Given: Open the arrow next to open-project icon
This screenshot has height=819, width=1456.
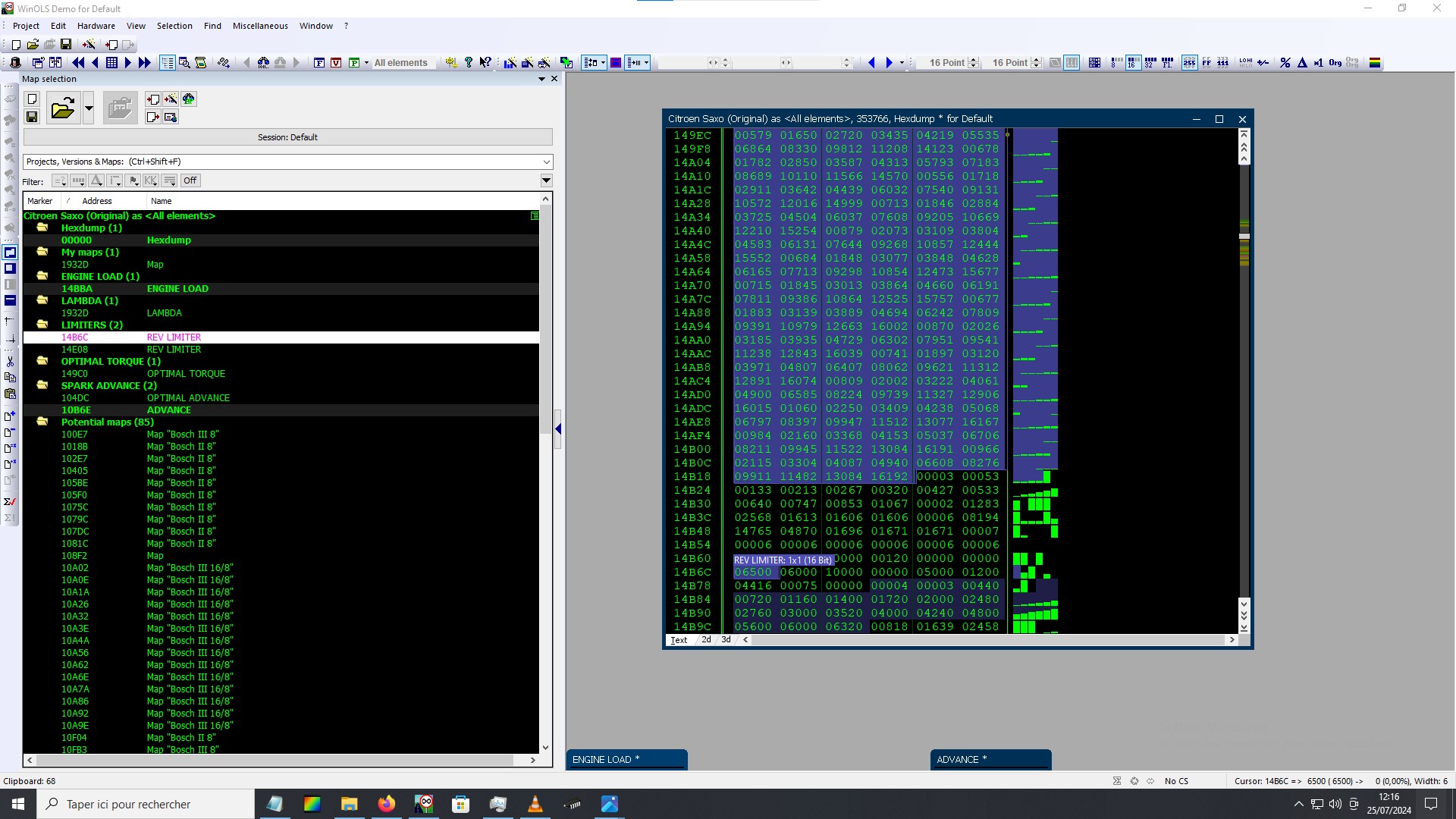Looking at the screenshot, I should point(89,108).
